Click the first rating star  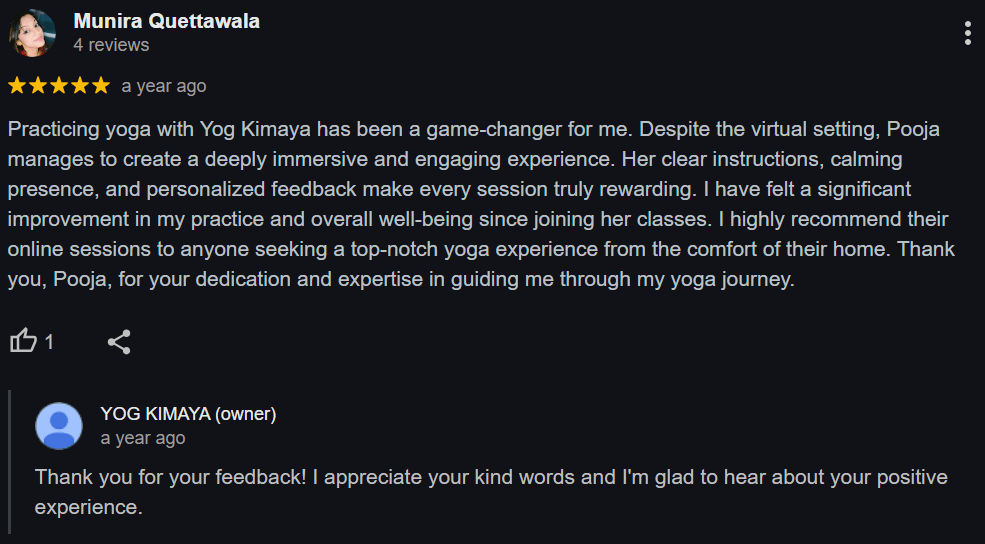(18, 86)
